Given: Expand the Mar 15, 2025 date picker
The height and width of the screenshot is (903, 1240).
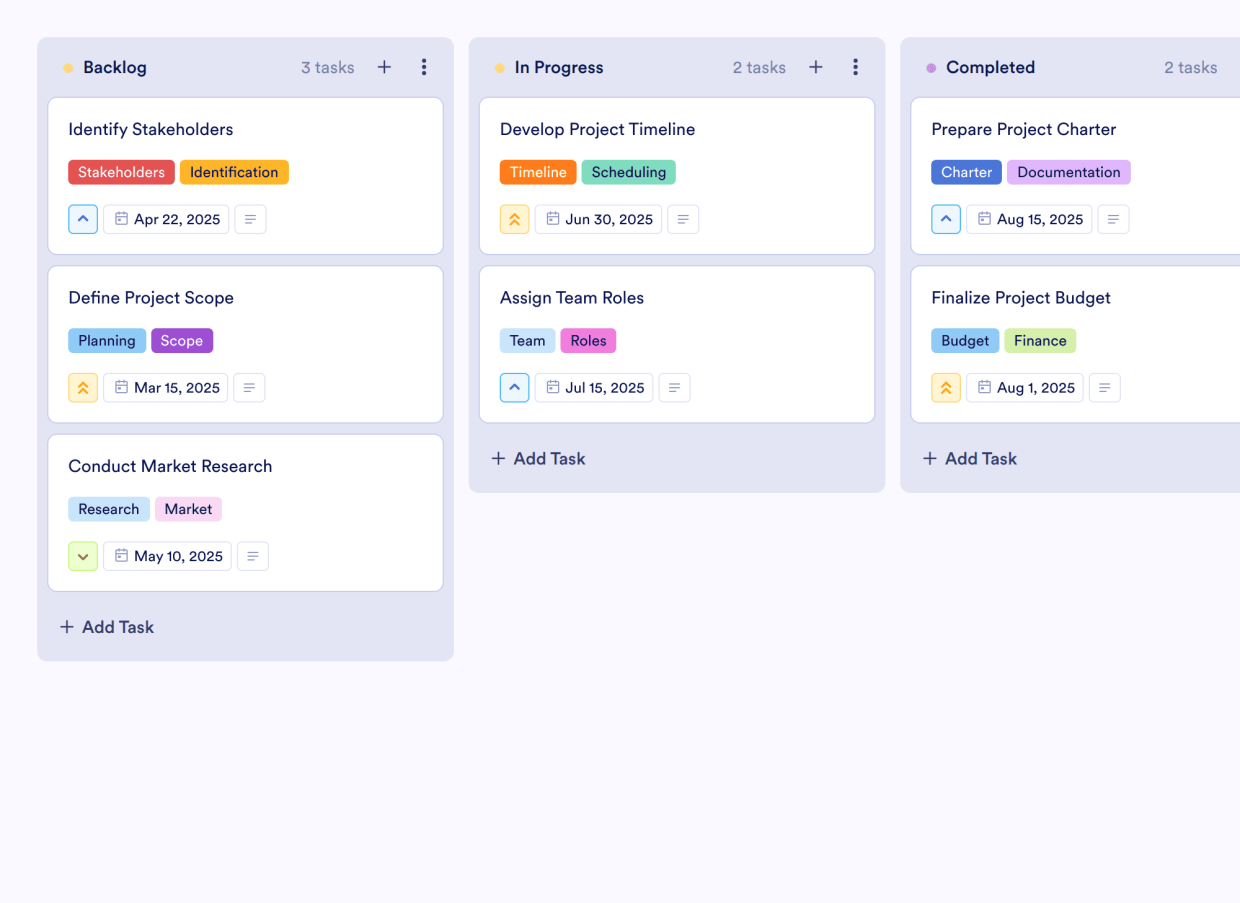Looking at the screenshot, I should pos(165,387).
